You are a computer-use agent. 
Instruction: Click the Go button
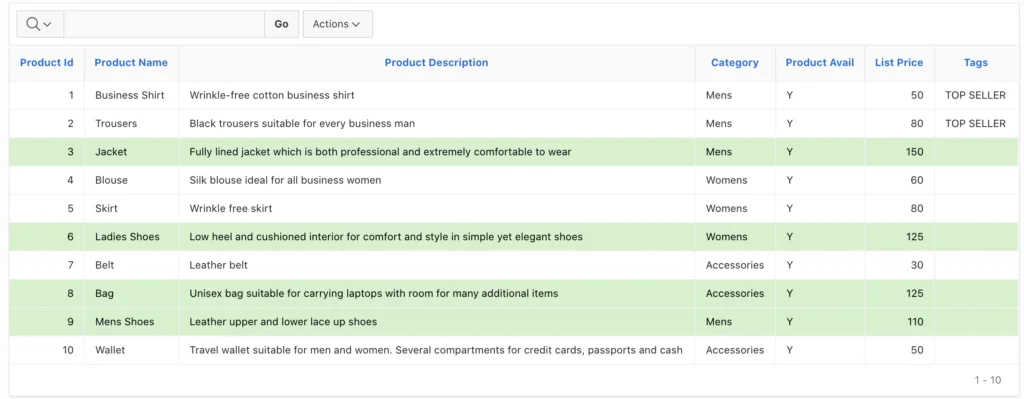click(x=281, y=24)
